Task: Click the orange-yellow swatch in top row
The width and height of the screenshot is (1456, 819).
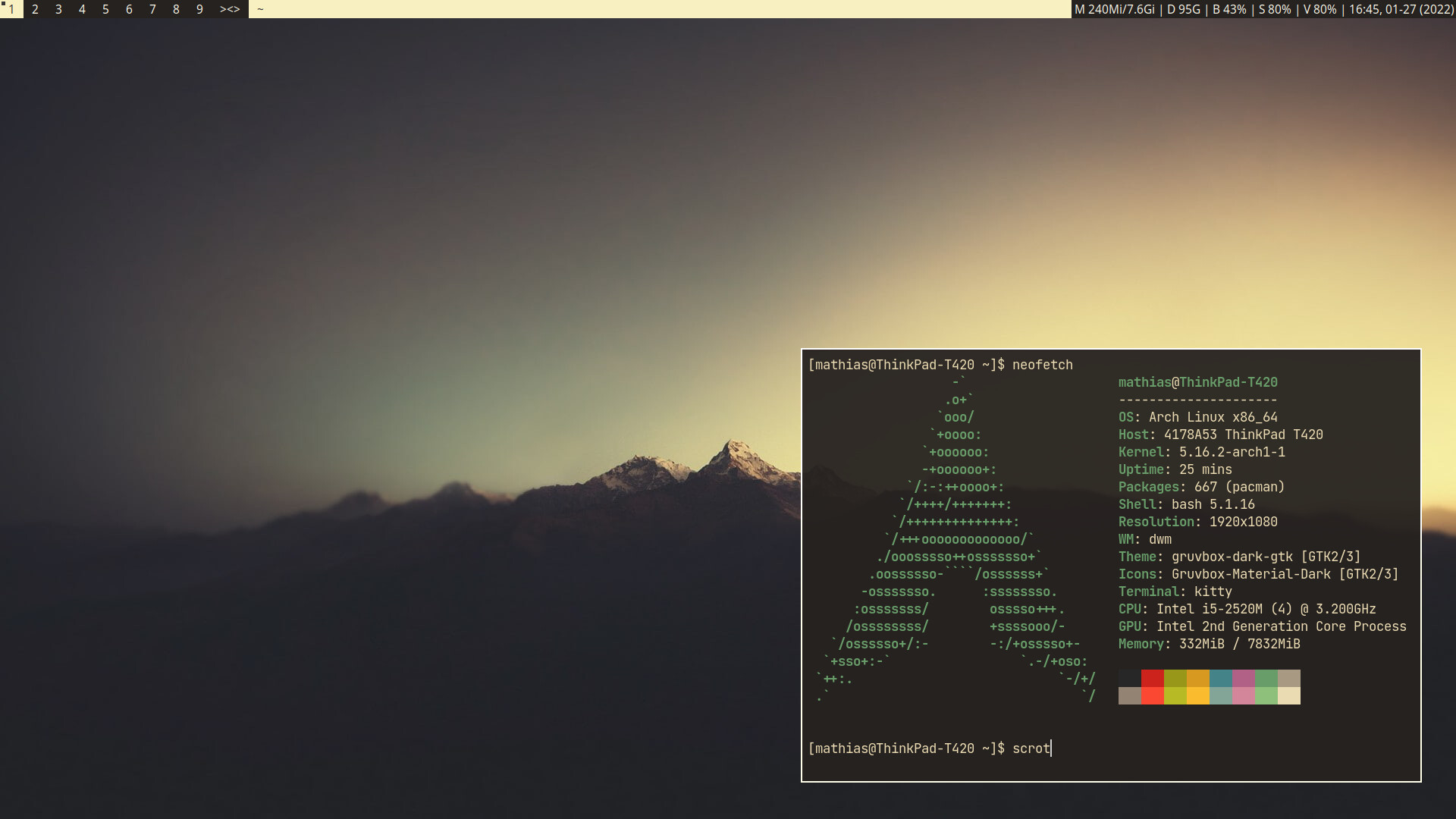Action: [1198, 678]
